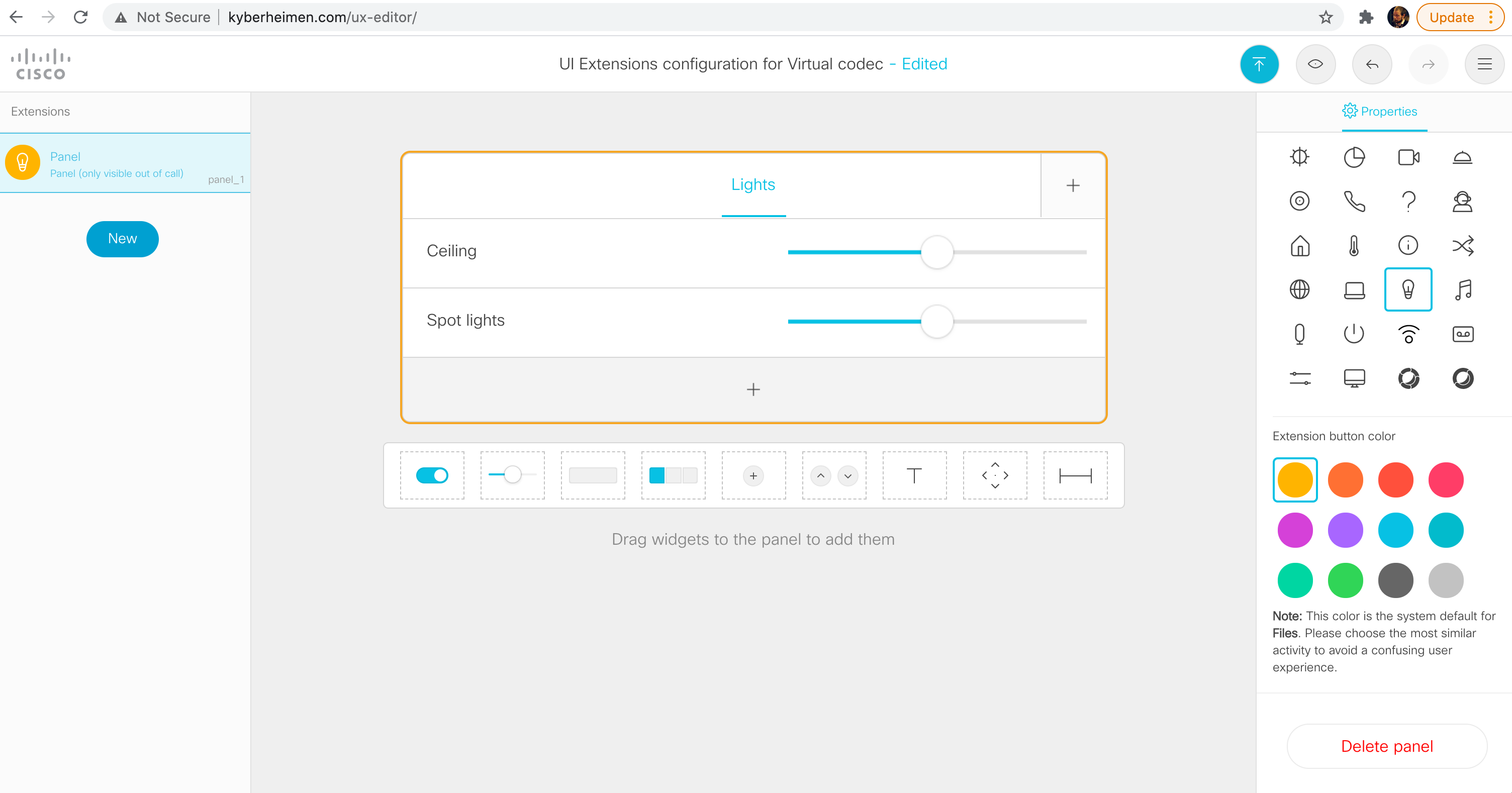Click the upload to codec icon

(x=1259, y=64)
